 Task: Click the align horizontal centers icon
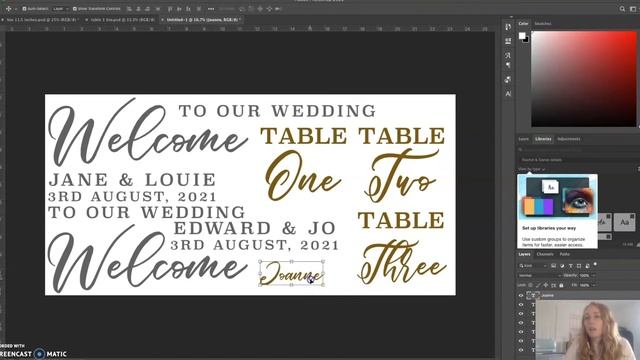(138, 9)
